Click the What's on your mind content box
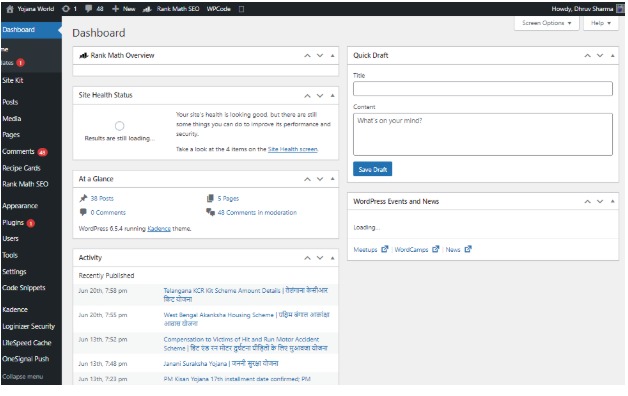The image size is (628, 396). point(483,135)
